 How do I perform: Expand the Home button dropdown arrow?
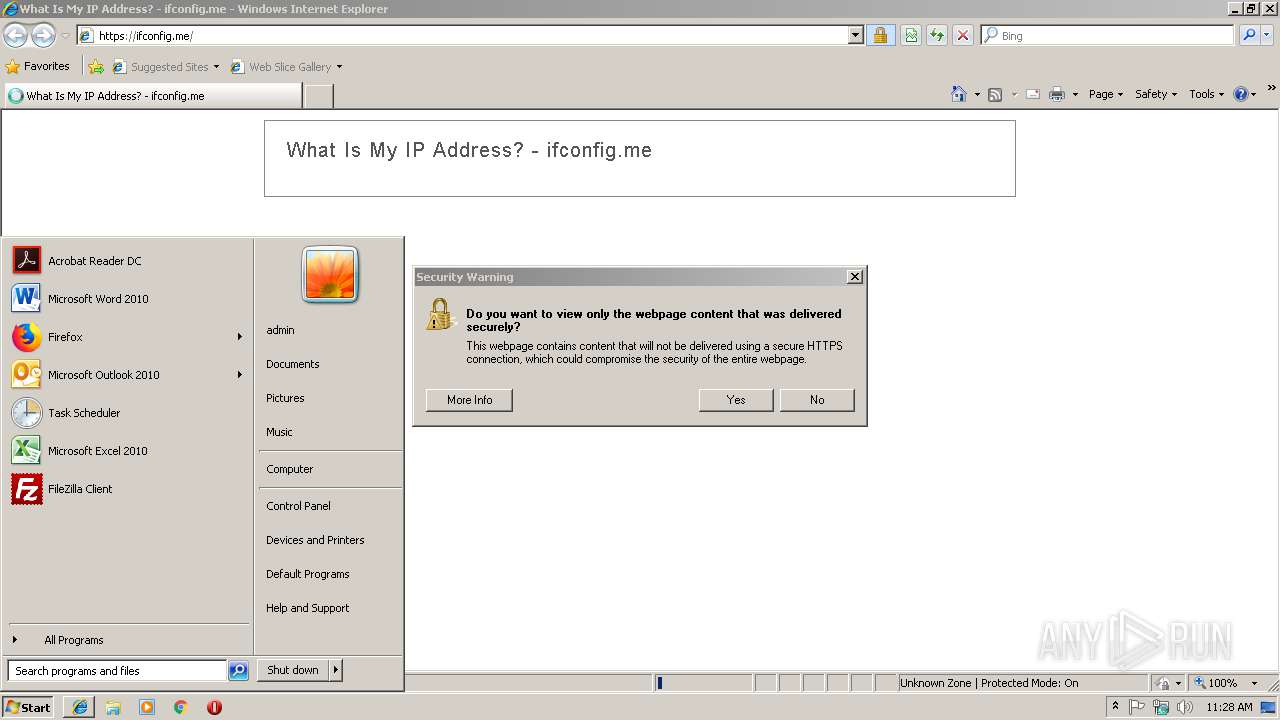click(977, 94)
